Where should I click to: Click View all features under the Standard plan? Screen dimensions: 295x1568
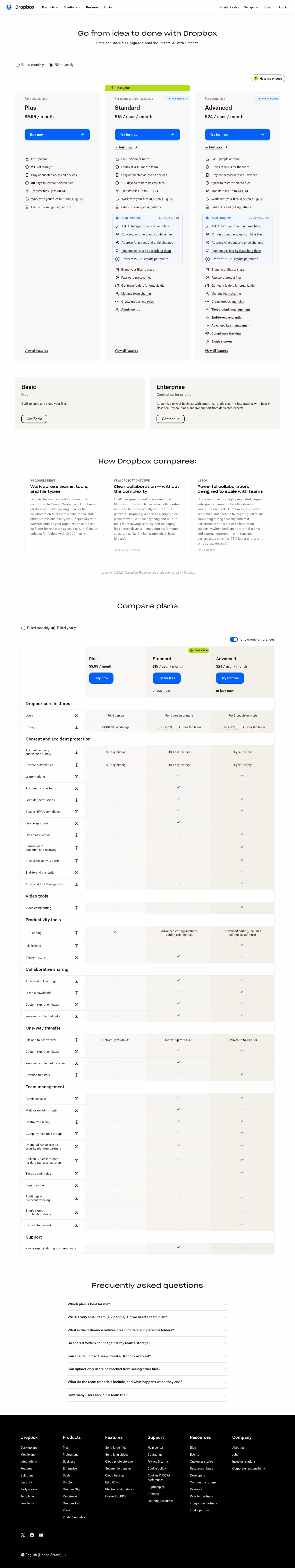[x=126, y=351]
